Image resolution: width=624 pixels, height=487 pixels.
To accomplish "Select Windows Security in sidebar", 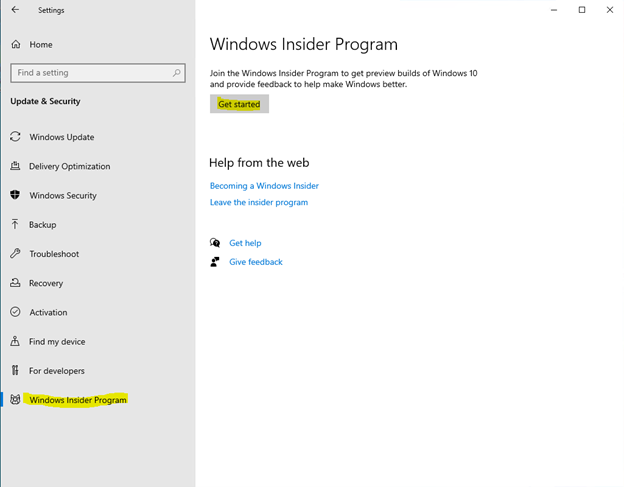I will click(63, 195).
